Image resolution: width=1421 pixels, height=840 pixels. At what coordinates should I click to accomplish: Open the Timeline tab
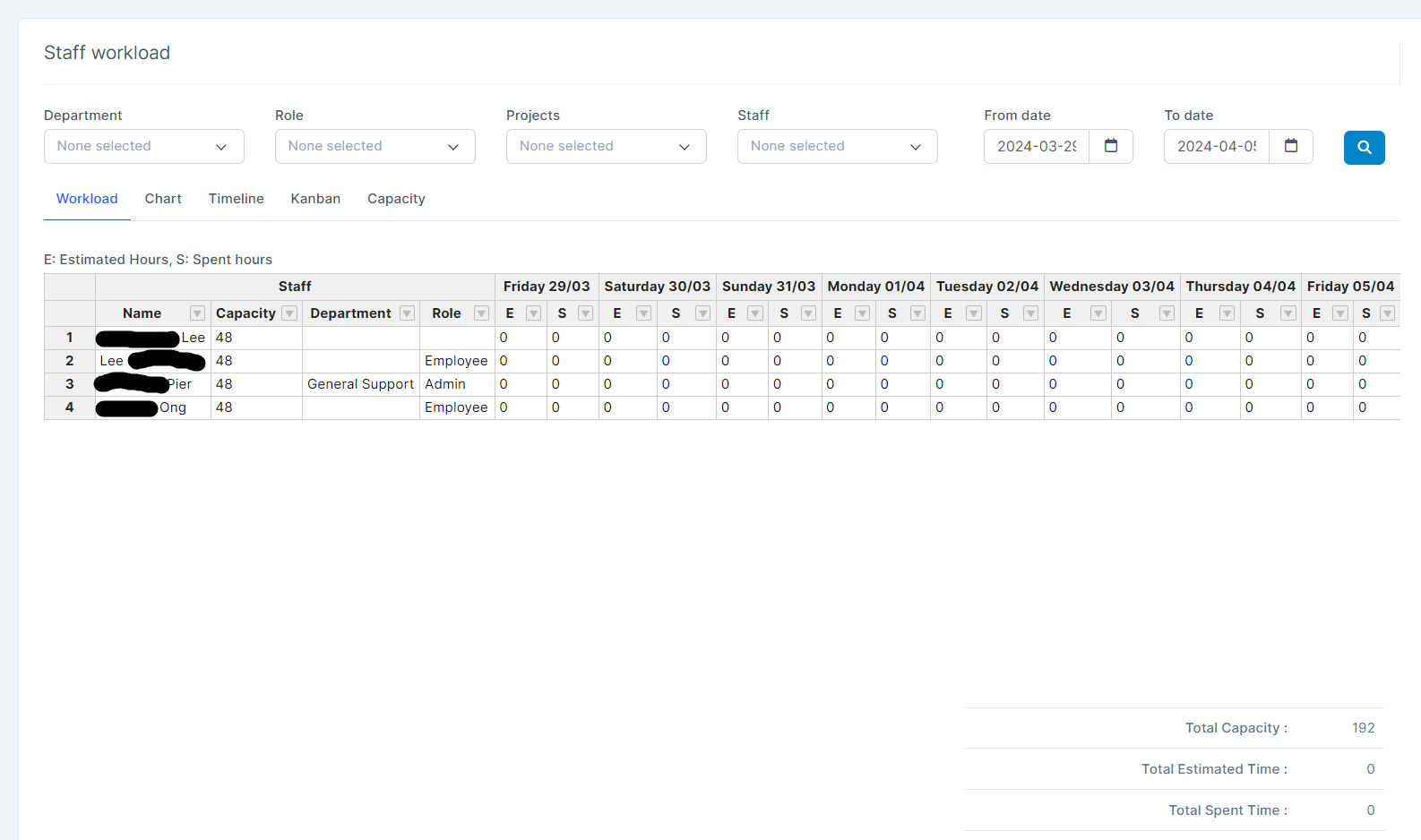click(x=237, y=199)
